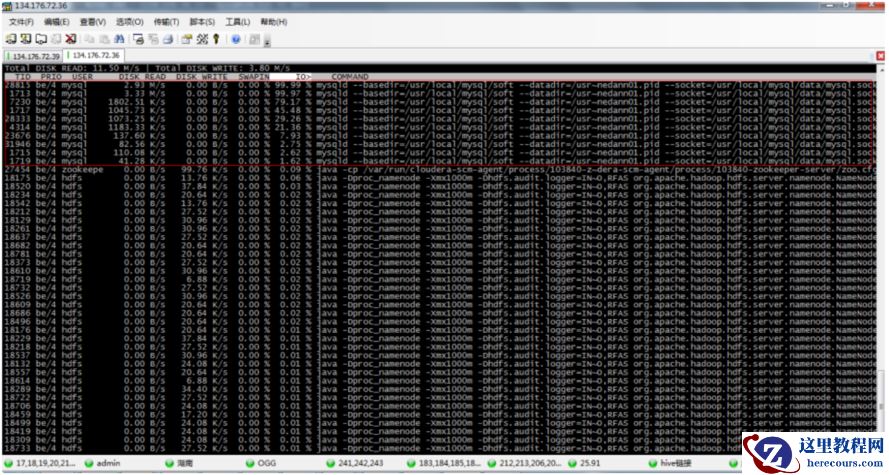This screenshot has width=889, height=475.
Task: Open Session Options from the toolbar icon
Action: point(186,39)
